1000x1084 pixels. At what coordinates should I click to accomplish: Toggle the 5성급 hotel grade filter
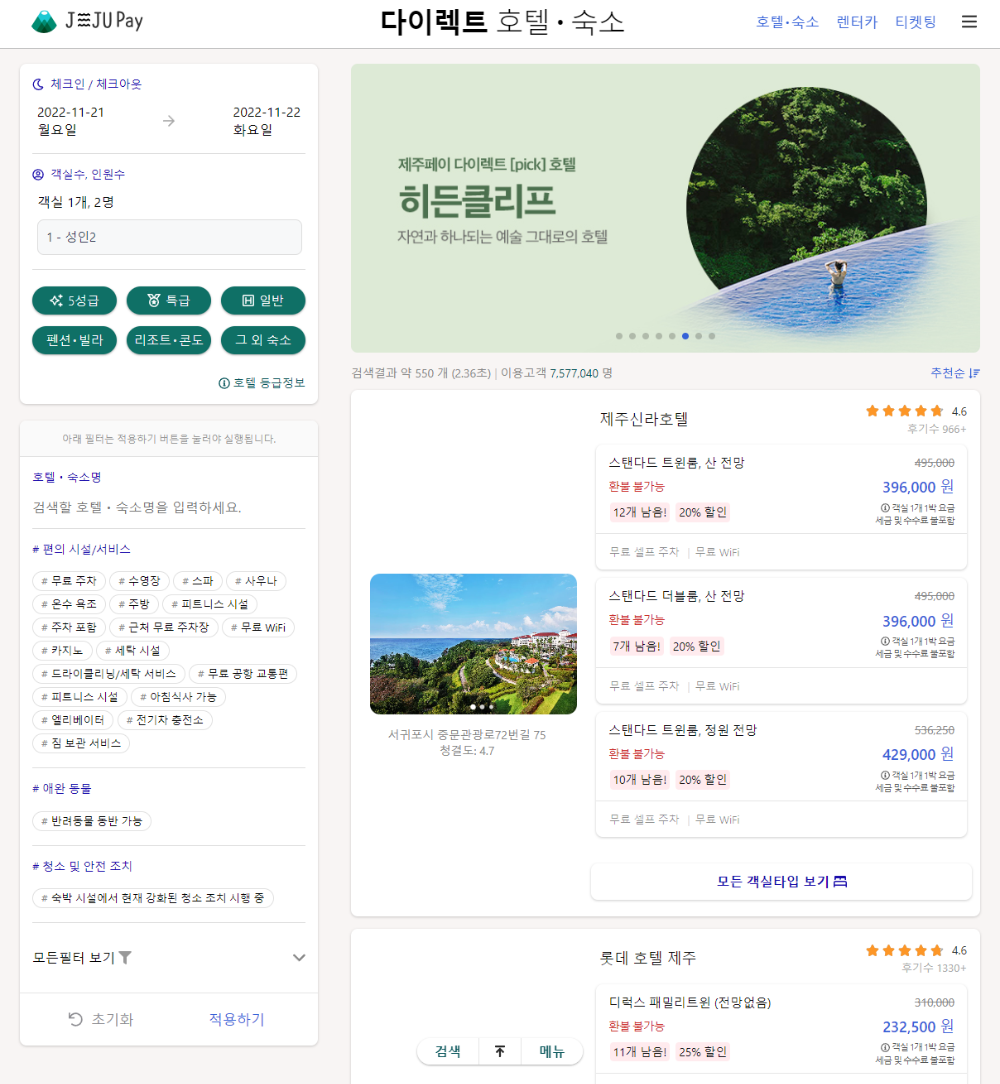click(x=74, y=300)
